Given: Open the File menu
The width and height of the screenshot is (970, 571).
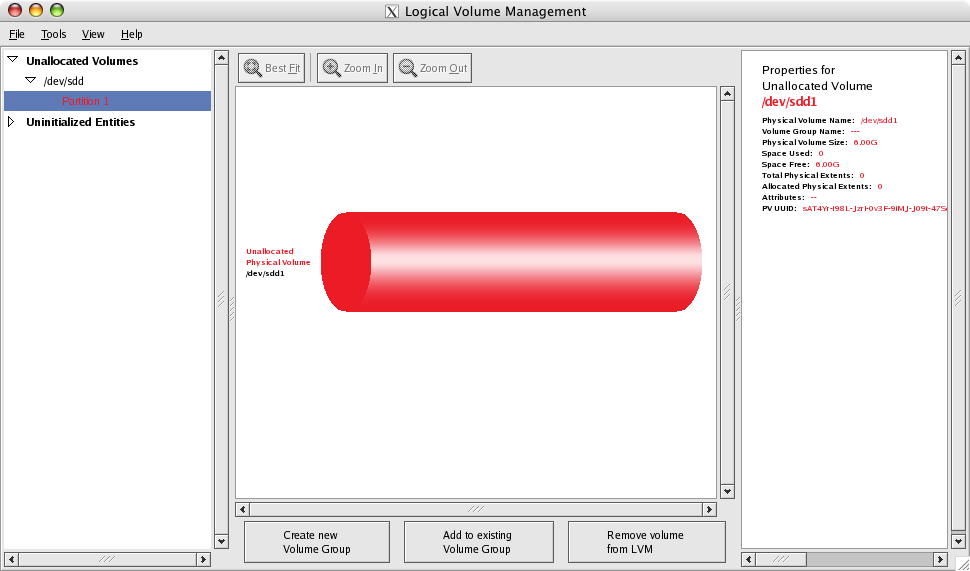Looking at the screenshot, I should click(x=16, y=34).
